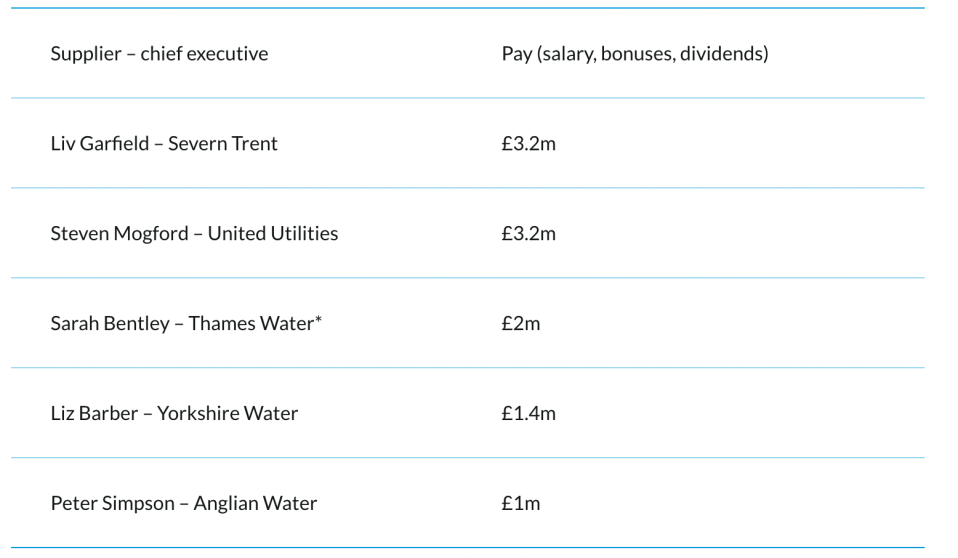Screen dimensions: 958x558
Task: Click Severn Trent's £3.2m pay figure
Action: 528,144
